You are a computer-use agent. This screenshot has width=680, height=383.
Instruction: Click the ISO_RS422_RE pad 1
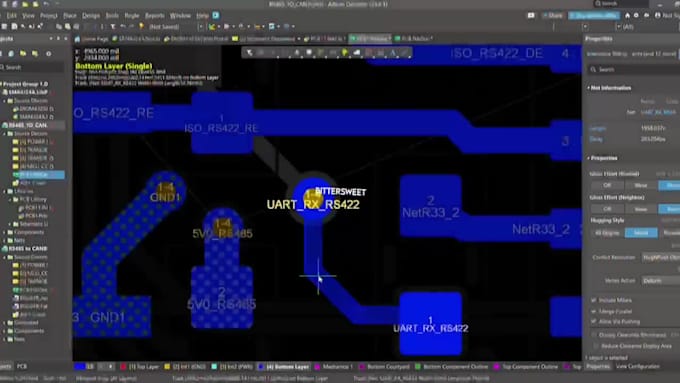tap(222, 123)
